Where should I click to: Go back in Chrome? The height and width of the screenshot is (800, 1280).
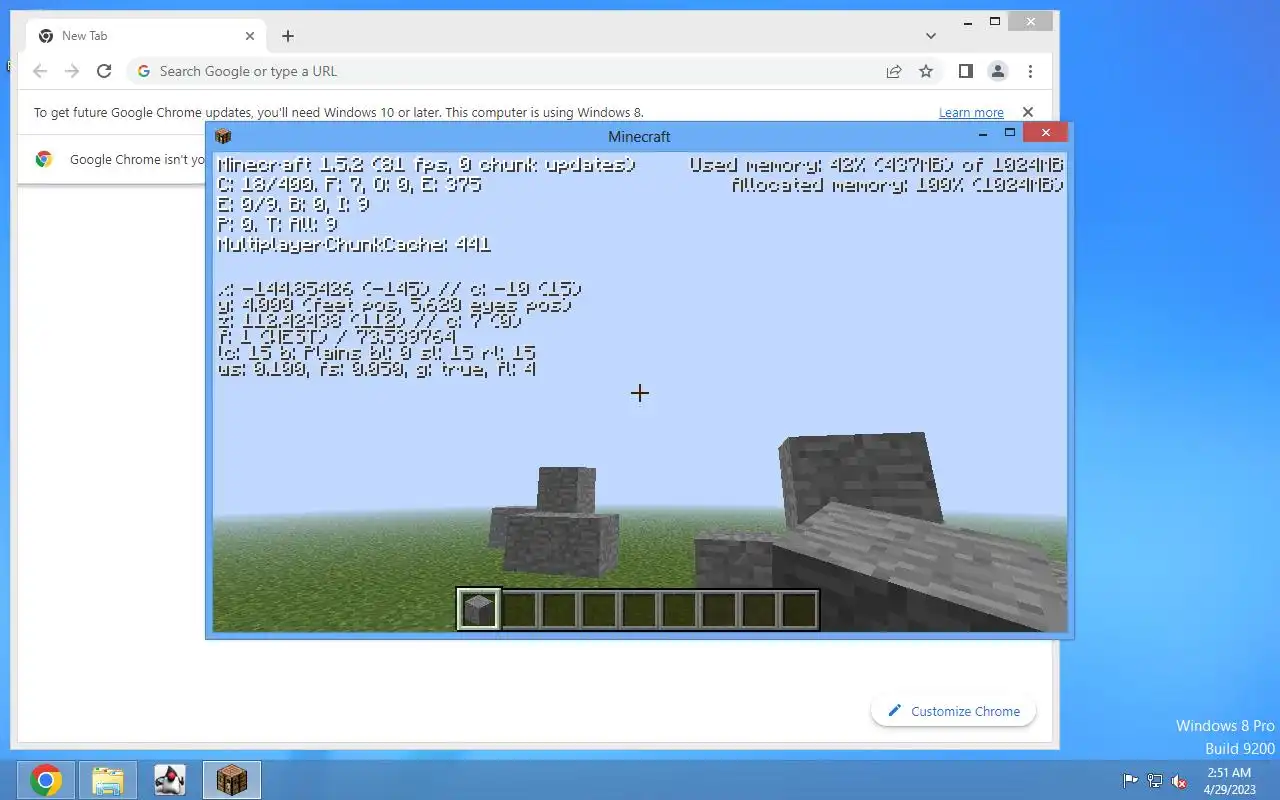(40, 71)
